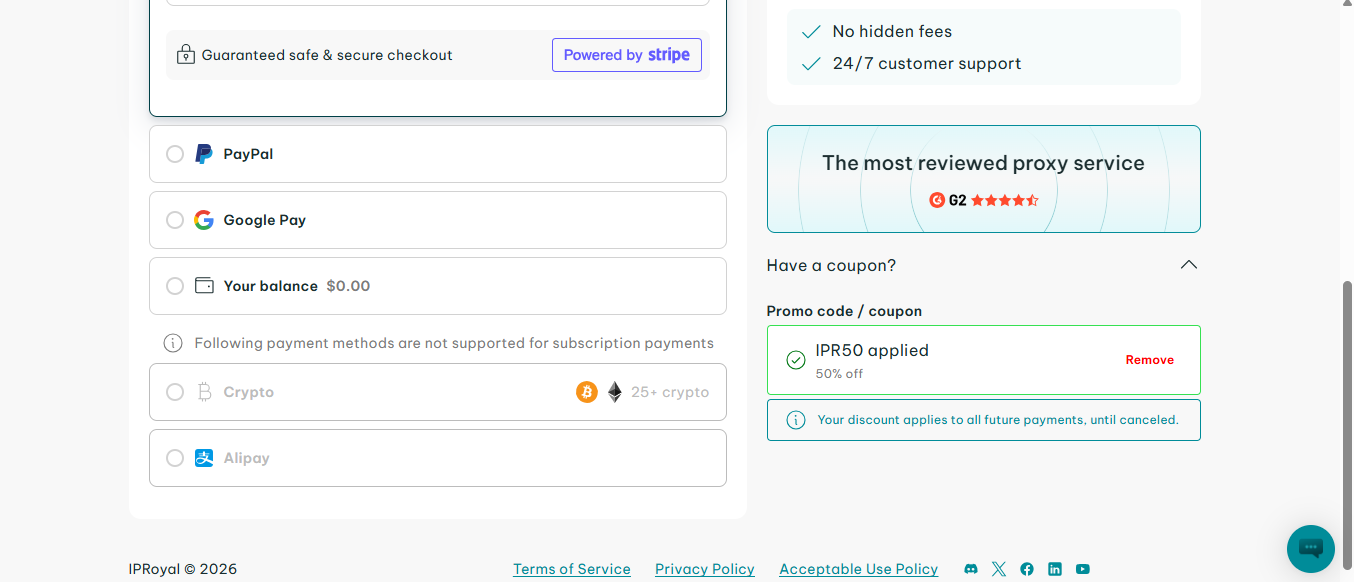
Task: Select the Google Pay radio button
Action: (x=175, y=220)
